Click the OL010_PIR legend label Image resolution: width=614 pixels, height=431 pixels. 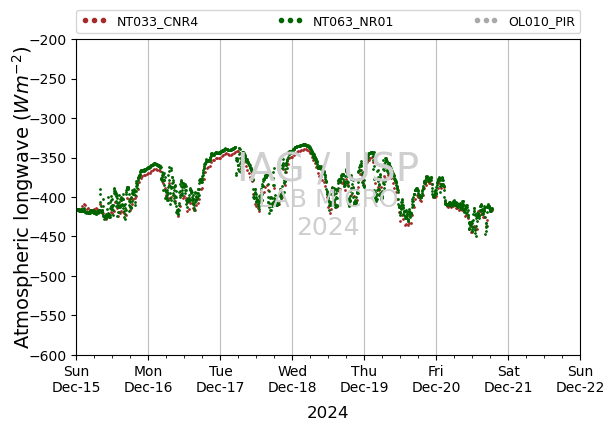[542, 22]
